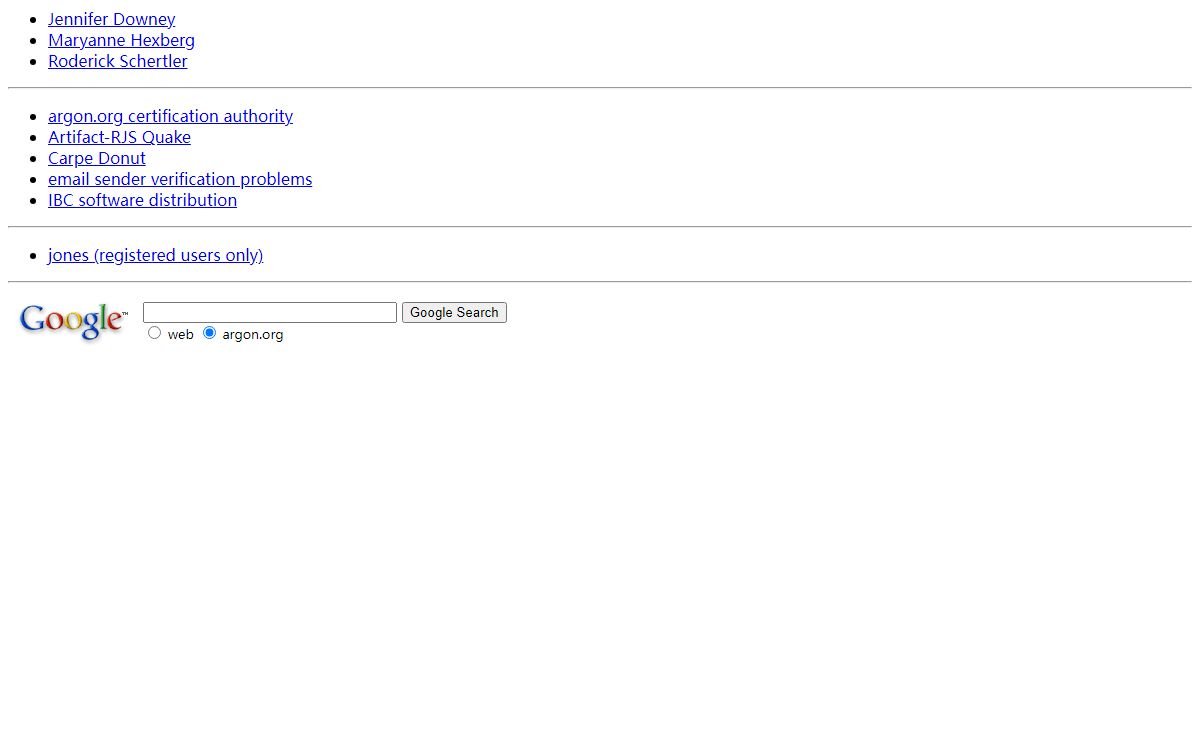Open email sender verification problems link
1200x740 pixels.
pos(180,179)
